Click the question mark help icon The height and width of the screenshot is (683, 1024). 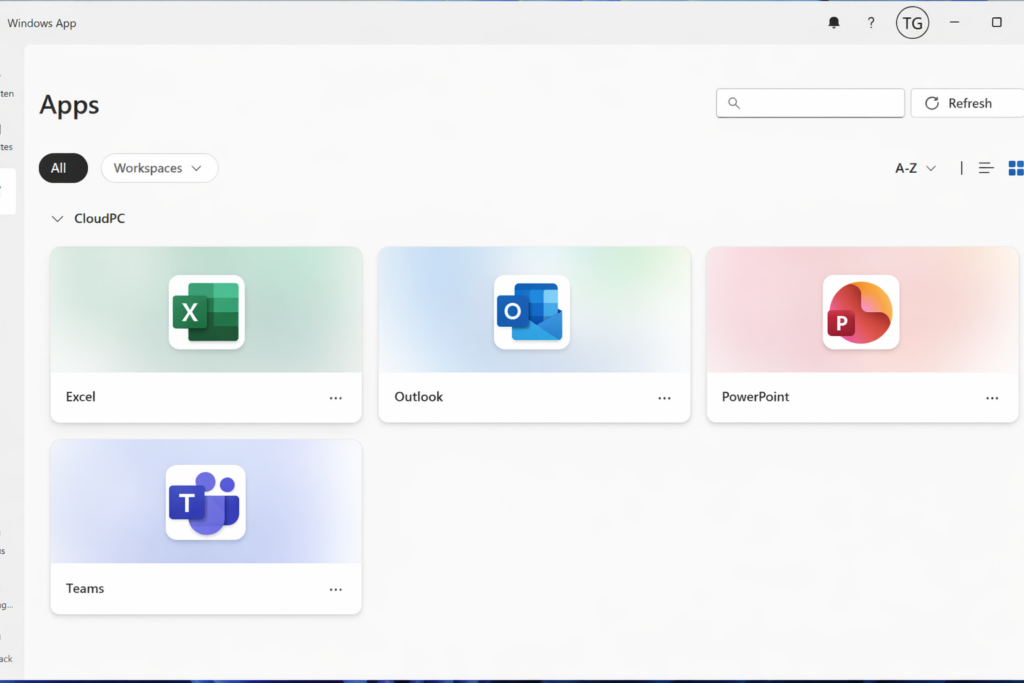[x=871, y=23]
